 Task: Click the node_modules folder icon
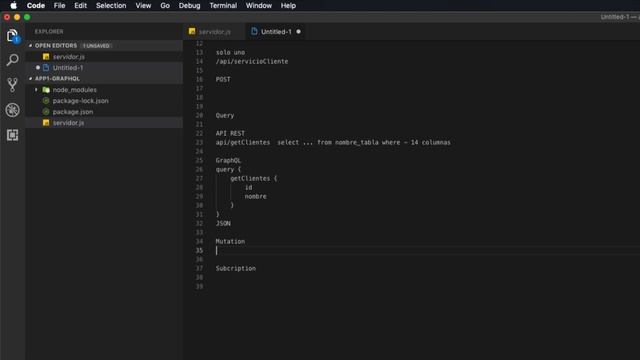tap(46, 90)
